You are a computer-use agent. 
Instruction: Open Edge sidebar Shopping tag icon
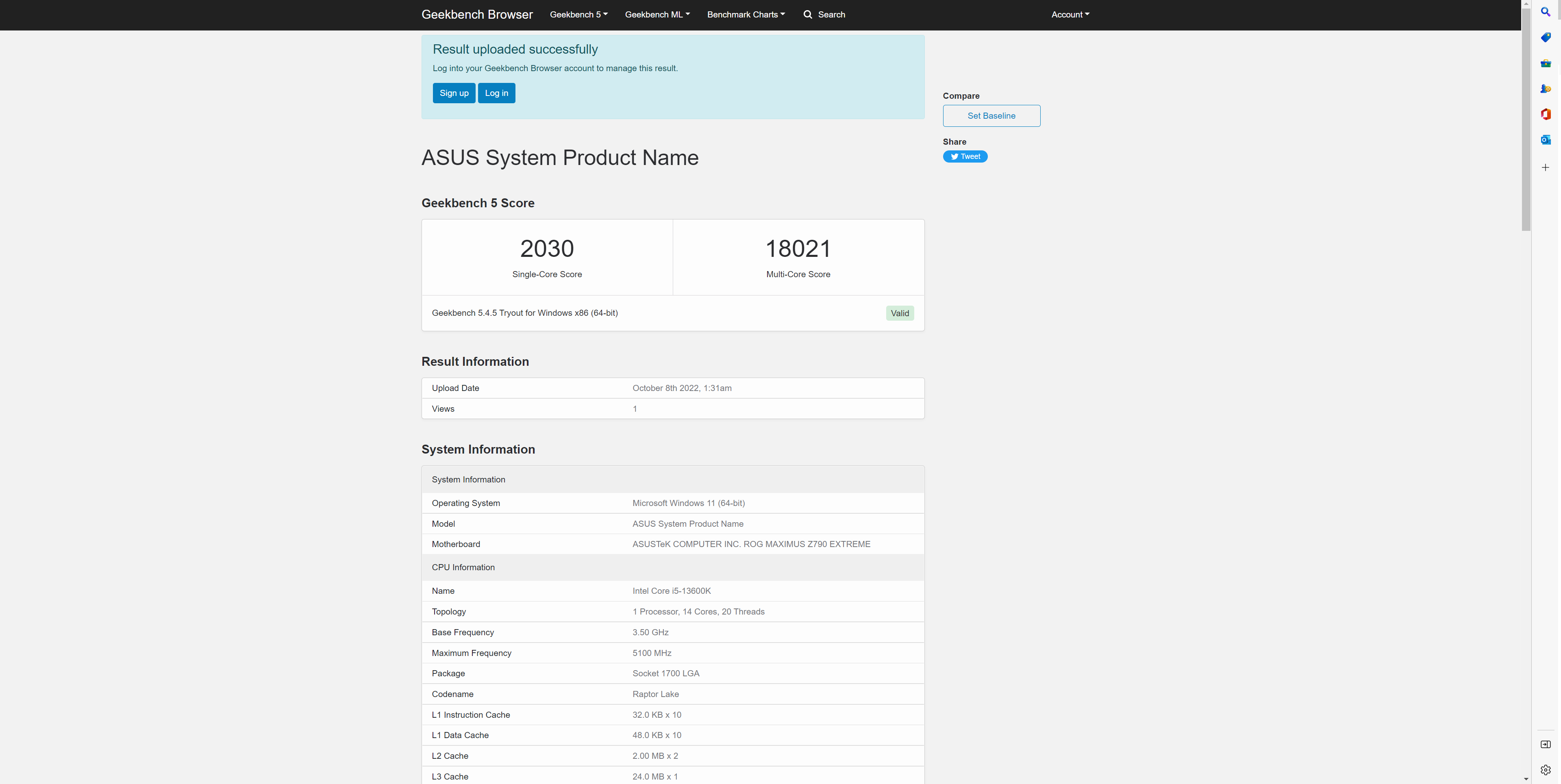pos(1545,37)
